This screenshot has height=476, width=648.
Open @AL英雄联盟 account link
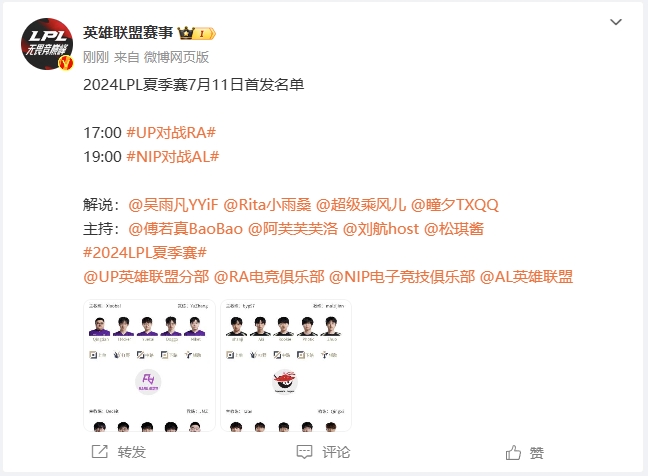[526, 276]
